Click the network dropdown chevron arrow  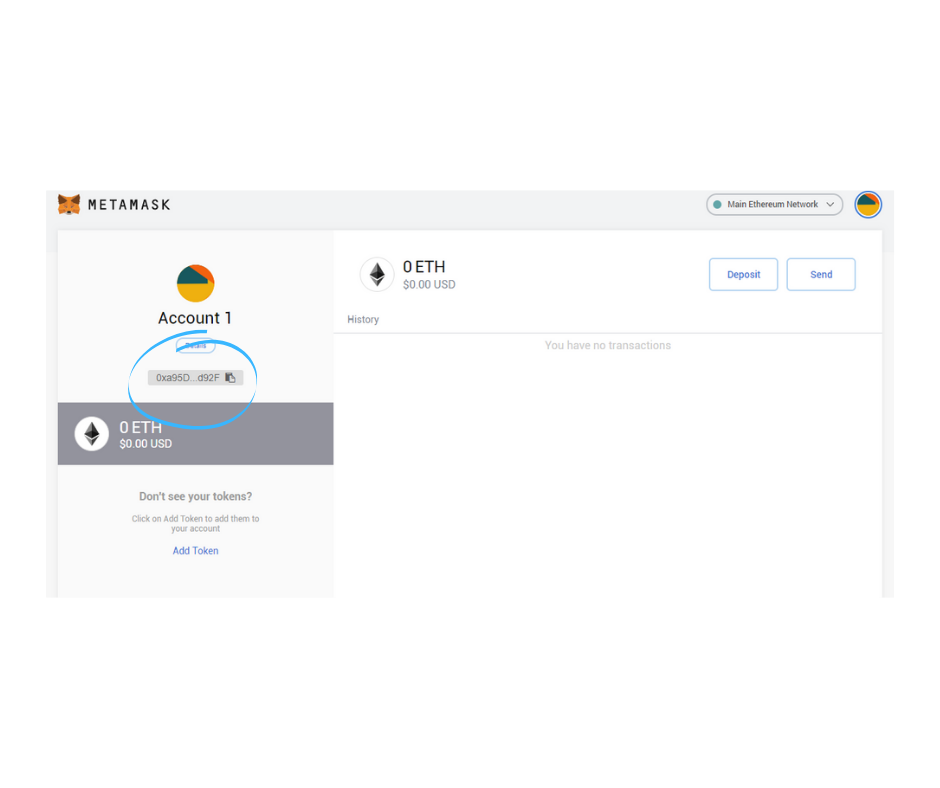pos(830,204)
